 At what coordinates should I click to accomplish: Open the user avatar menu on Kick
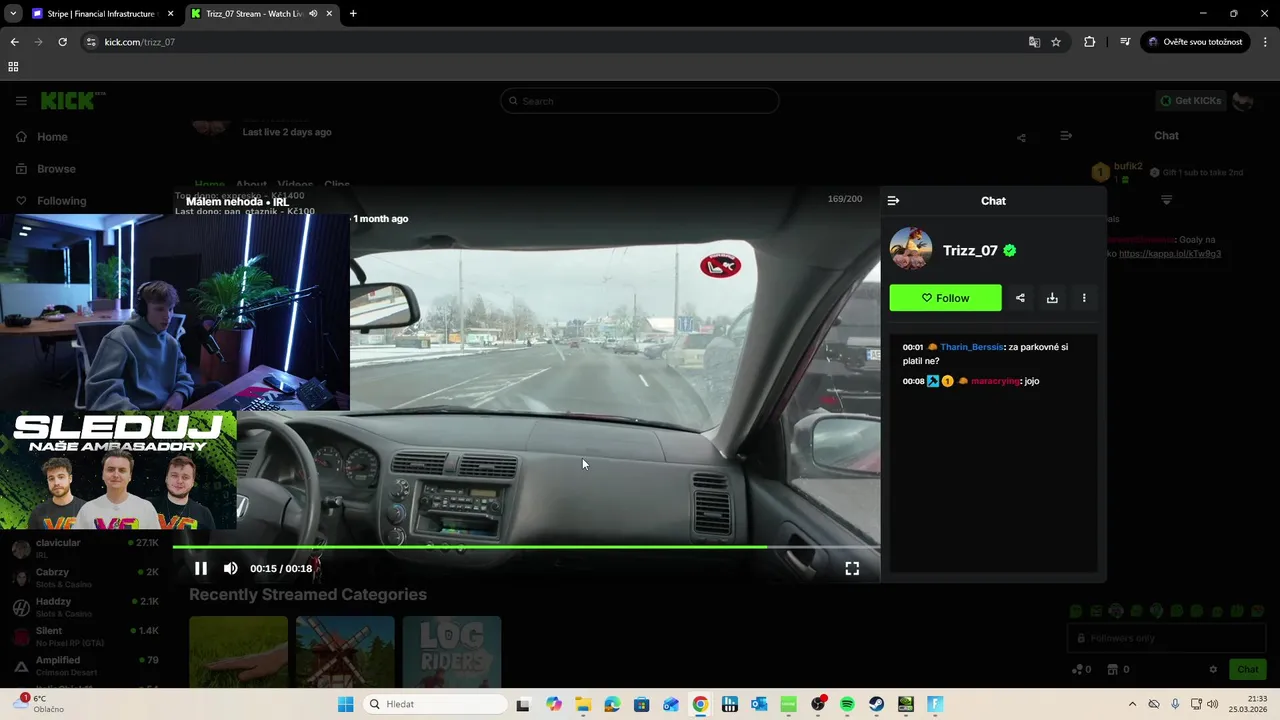(x=1243, y=101)
